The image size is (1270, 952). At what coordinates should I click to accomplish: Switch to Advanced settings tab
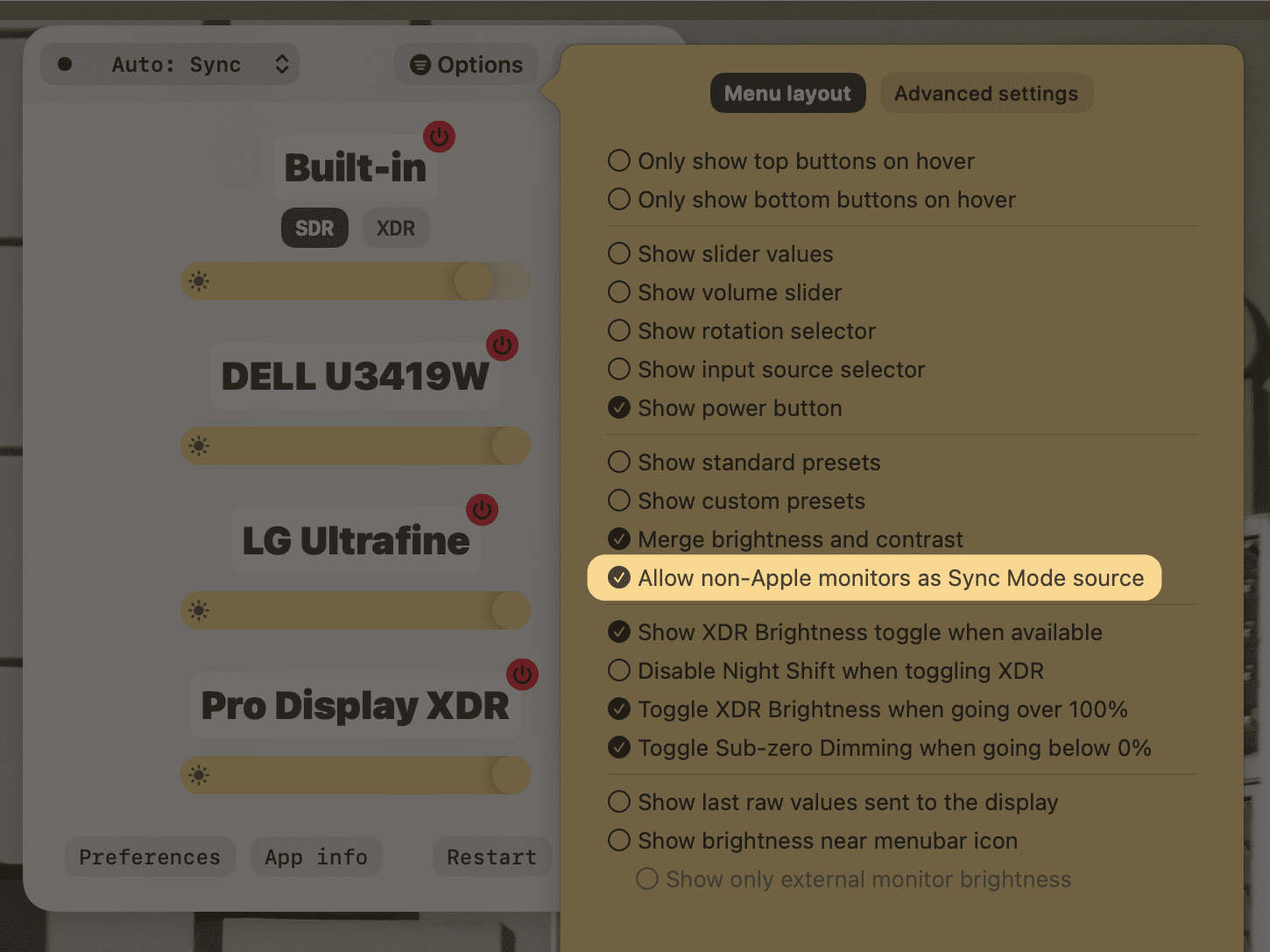[986, 94]
